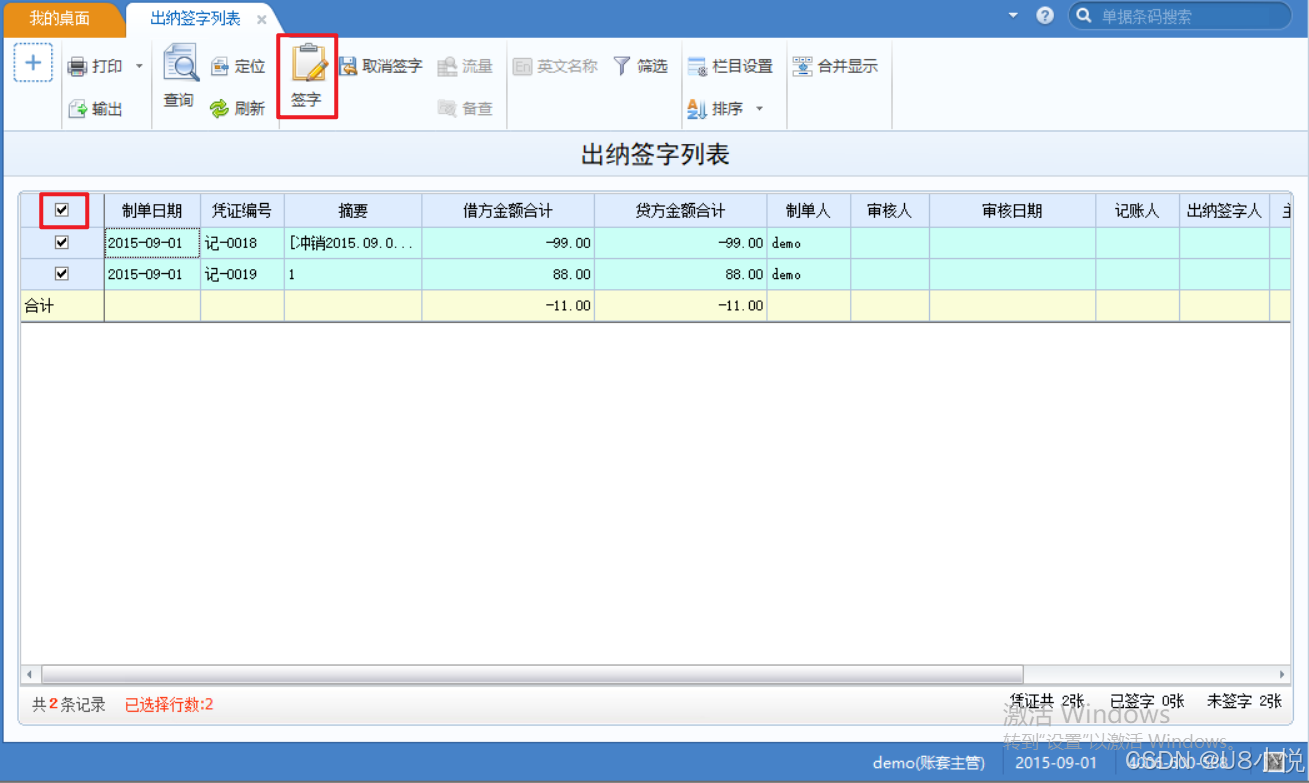Click the 共2条记录 record count
Image resolution: width=1309 pixels, height=783 pixels.
(x=69, y=705)
